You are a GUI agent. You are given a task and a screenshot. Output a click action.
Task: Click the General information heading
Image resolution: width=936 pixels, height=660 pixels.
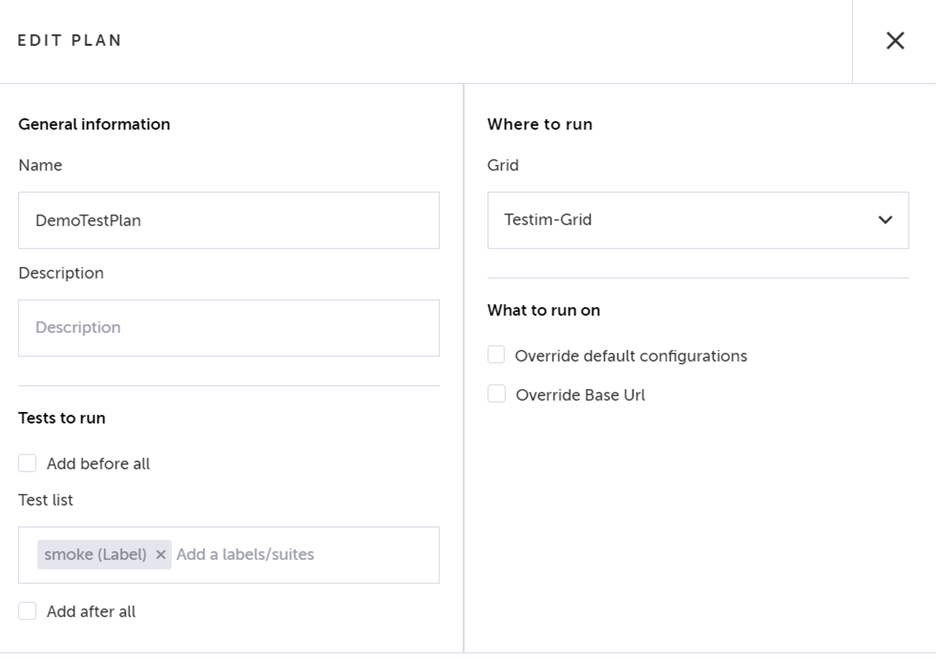[x=94, y=124]
